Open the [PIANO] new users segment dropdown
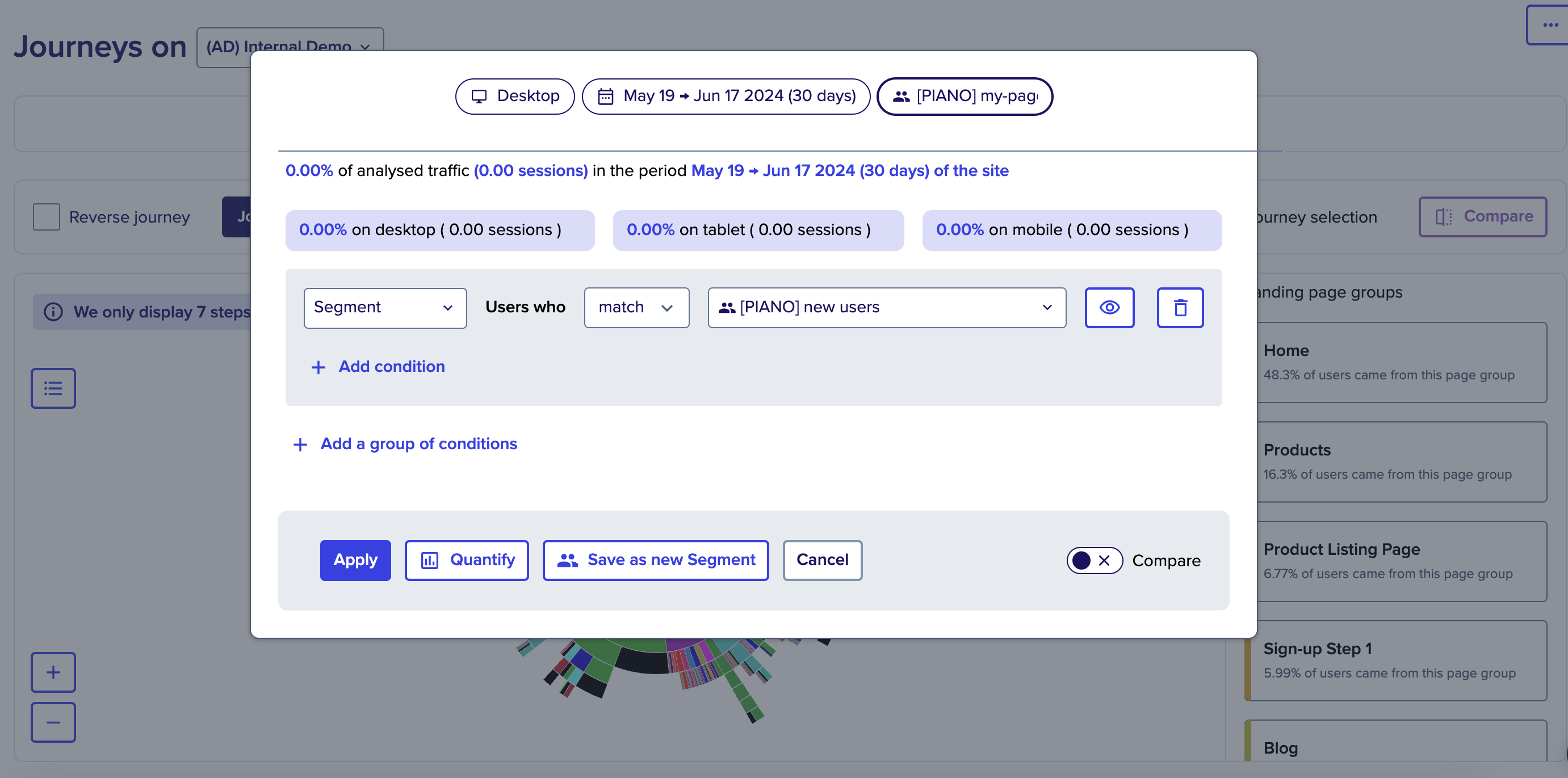 [886, 307]
